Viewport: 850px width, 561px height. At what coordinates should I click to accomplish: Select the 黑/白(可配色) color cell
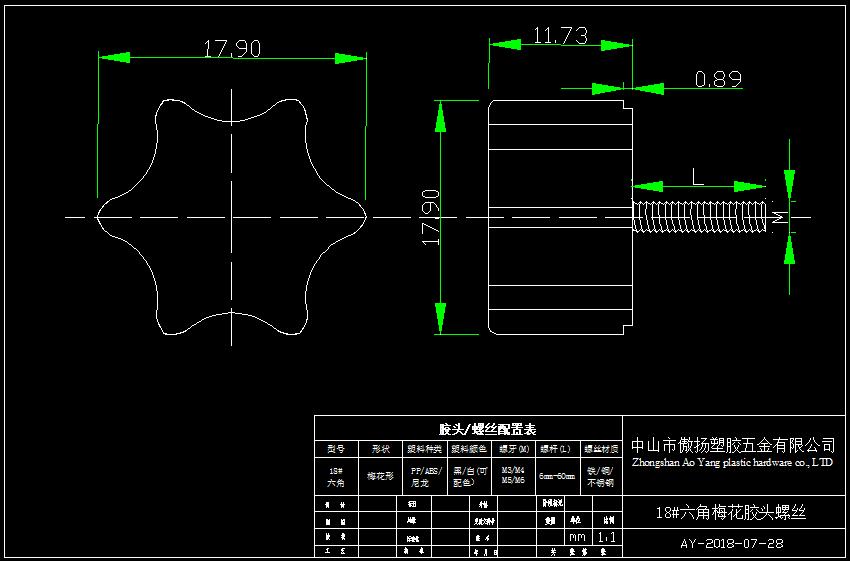(x=469, y=476)
